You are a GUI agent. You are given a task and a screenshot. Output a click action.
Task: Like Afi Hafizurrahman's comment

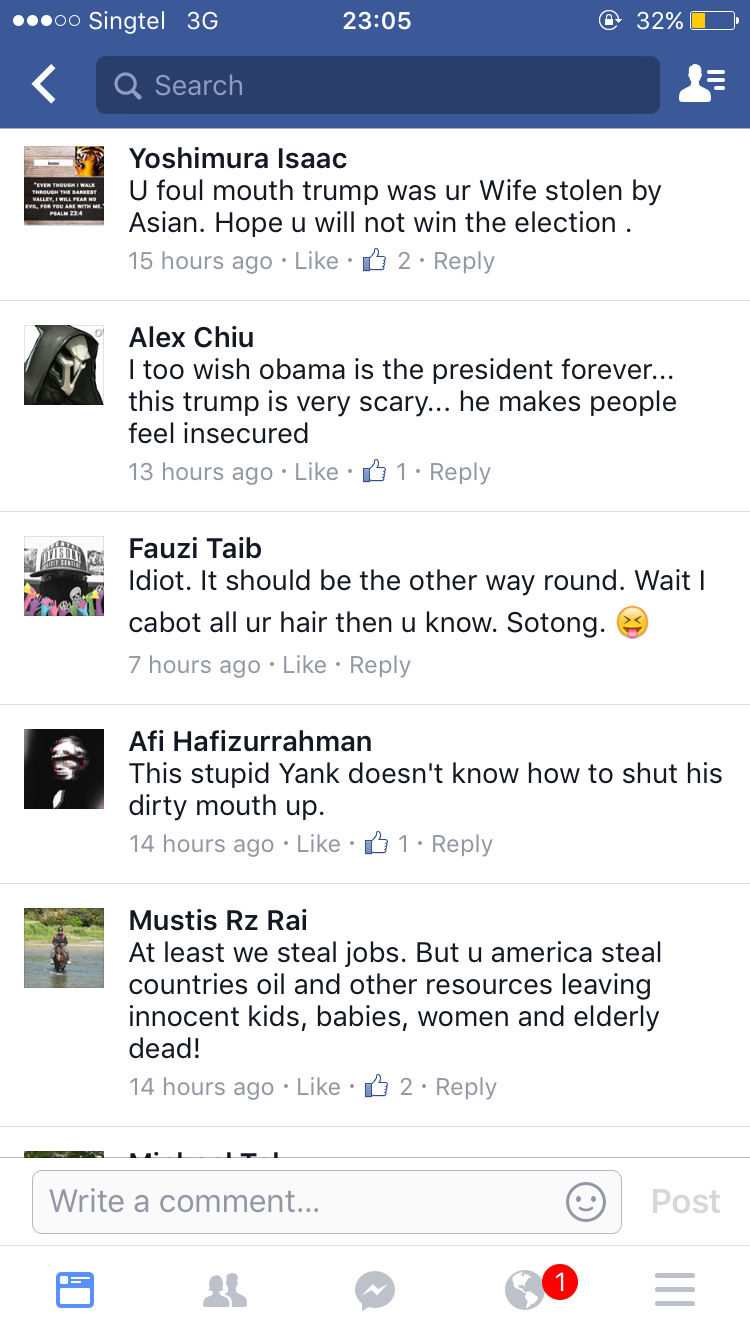point(319,844)
